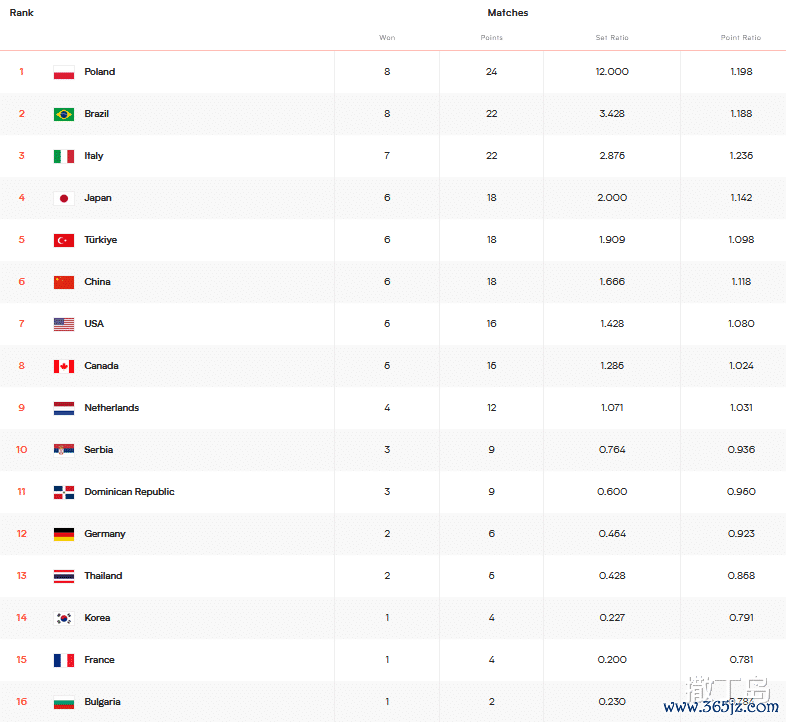Select the Japan flag icon
Viewport: 786px width, 722px height.
(x=64, y=199)
